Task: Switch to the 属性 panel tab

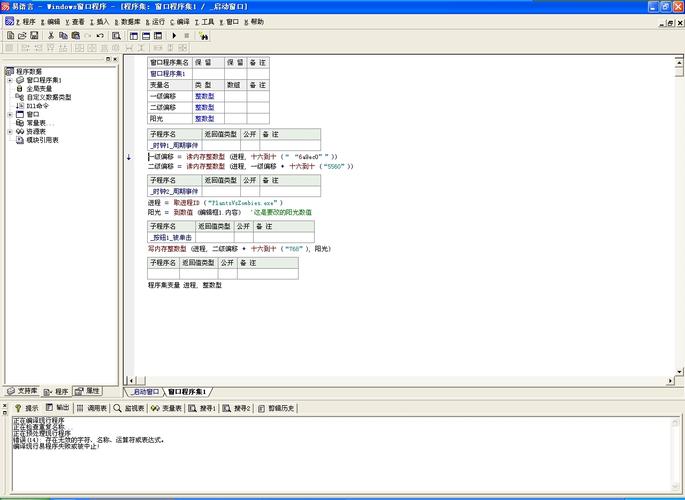Action: [87, 391]
